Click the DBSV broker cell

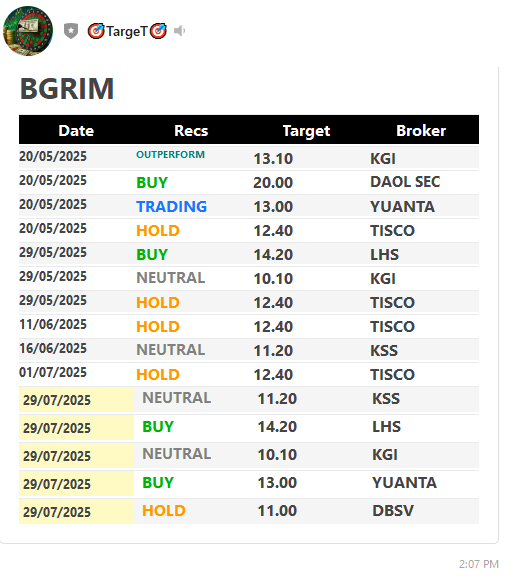[x=393, y=511]
